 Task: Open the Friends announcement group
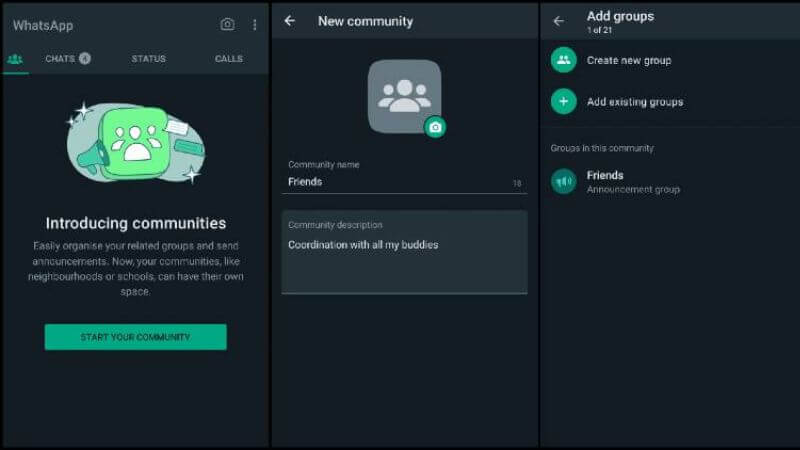pos(632,182)
